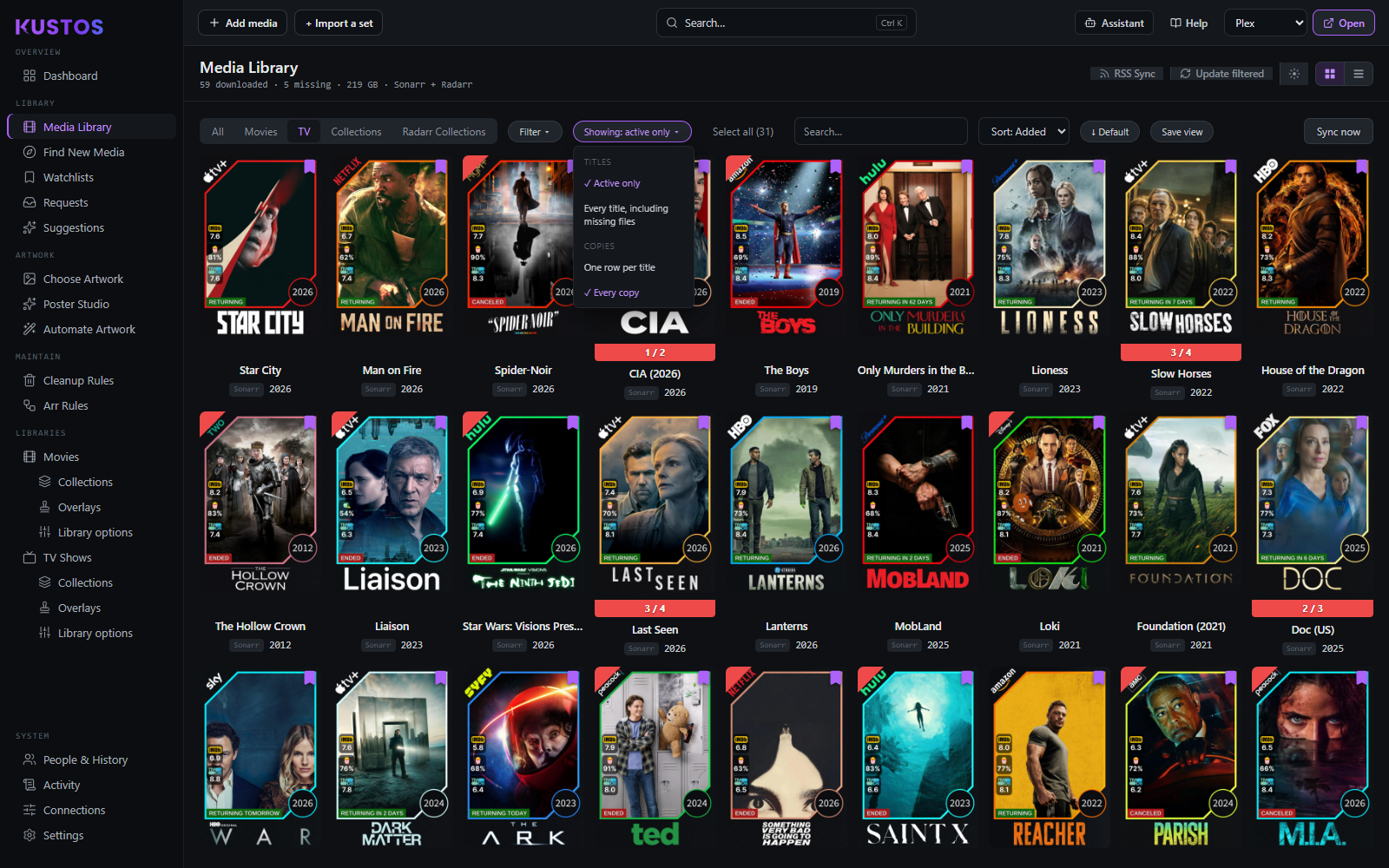Click Import a set button

(339, 23)
